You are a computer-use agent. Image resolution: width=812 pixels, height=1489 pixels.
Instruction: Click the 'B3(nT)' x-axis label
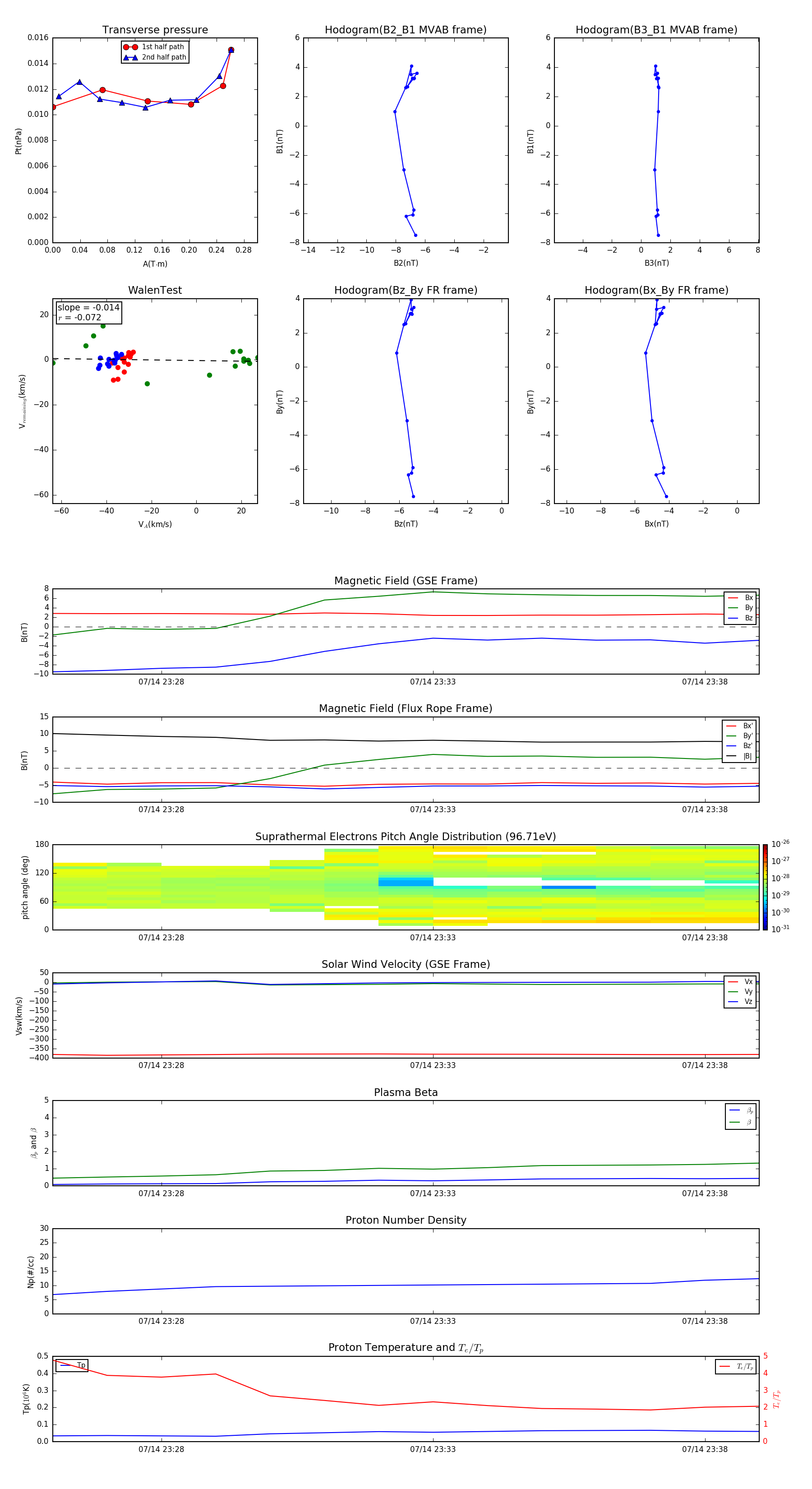[x=656, y=263]
